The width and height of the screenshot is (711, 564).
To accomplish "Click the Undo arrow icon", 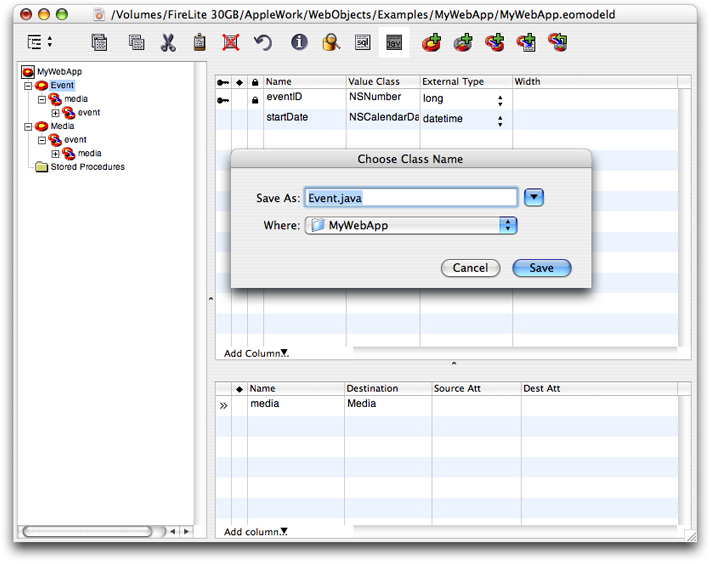I will click(x=263, y=43).
